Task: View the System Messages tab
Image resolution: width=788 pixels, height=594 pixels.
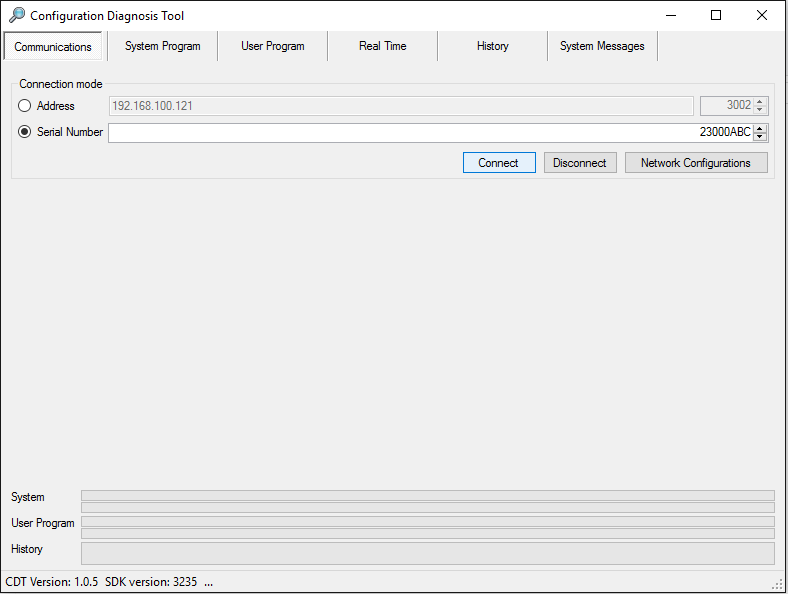Action: 602,46
